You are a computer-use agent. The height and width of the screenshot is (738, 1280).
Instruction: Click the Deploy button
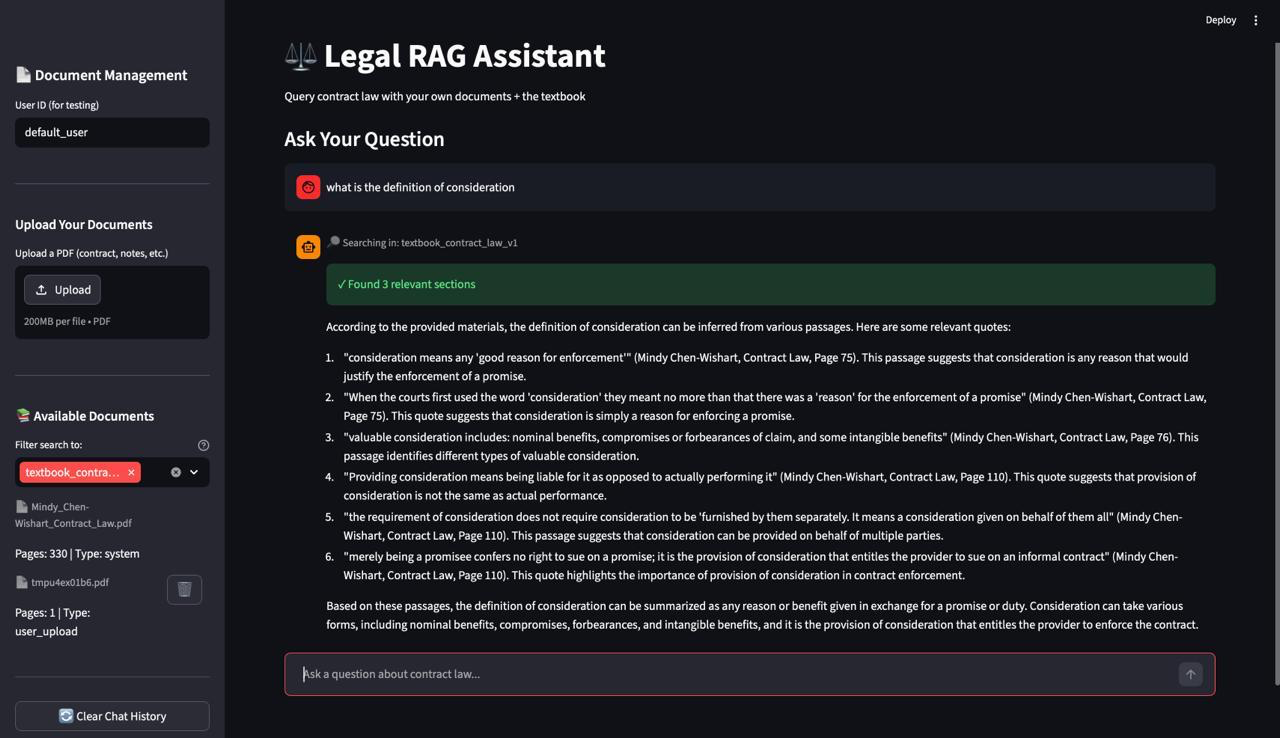point(1221,20)
